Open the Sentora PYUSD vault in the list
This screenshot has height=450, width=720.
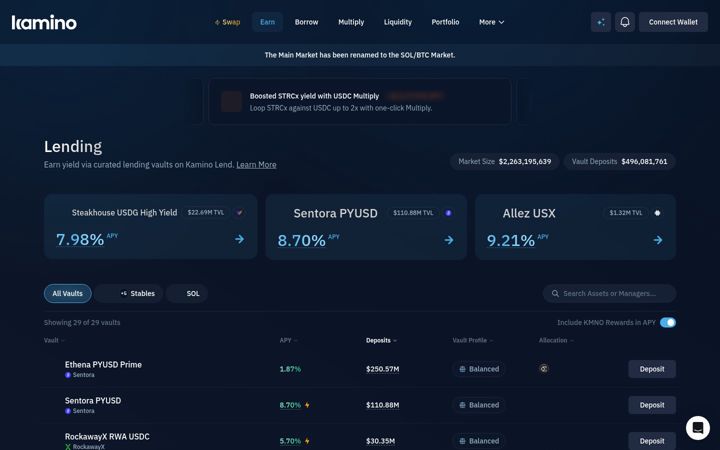click(360, 405)
